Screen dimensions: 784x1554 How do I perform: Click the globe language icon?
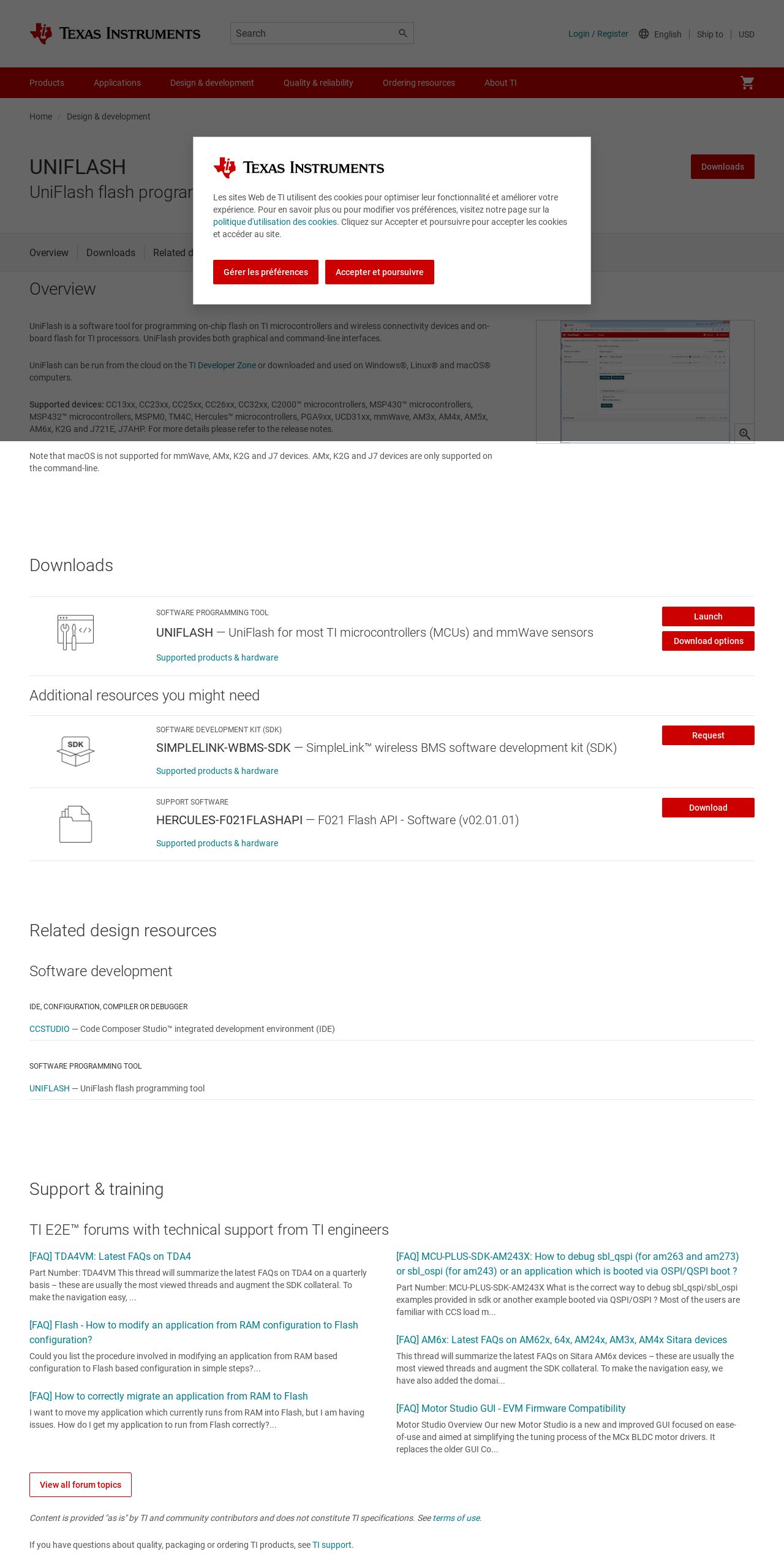tap(643, 34)
